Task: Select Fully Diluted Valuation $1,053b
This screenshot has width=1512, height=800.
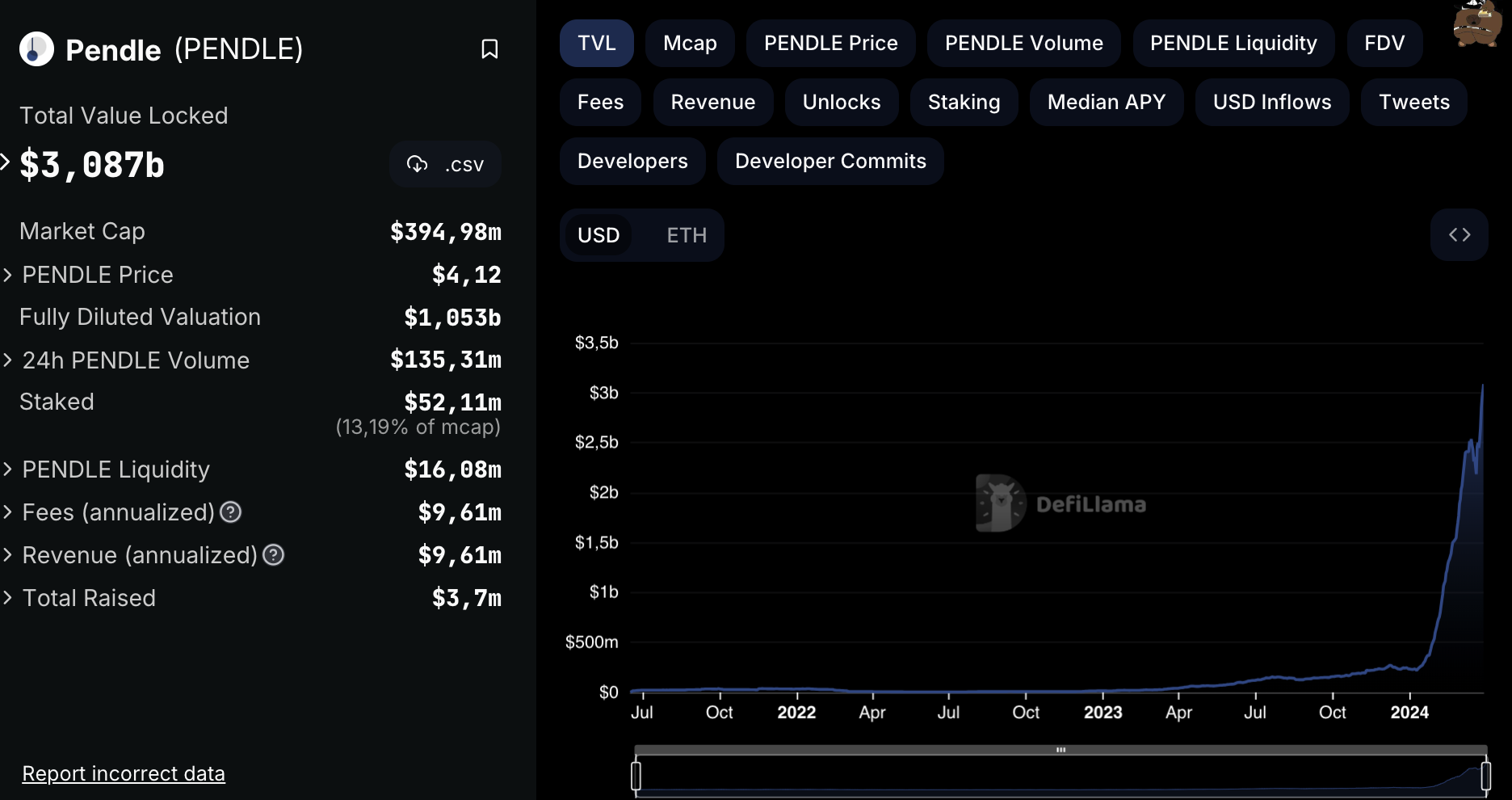Action: tap(453, 318)
